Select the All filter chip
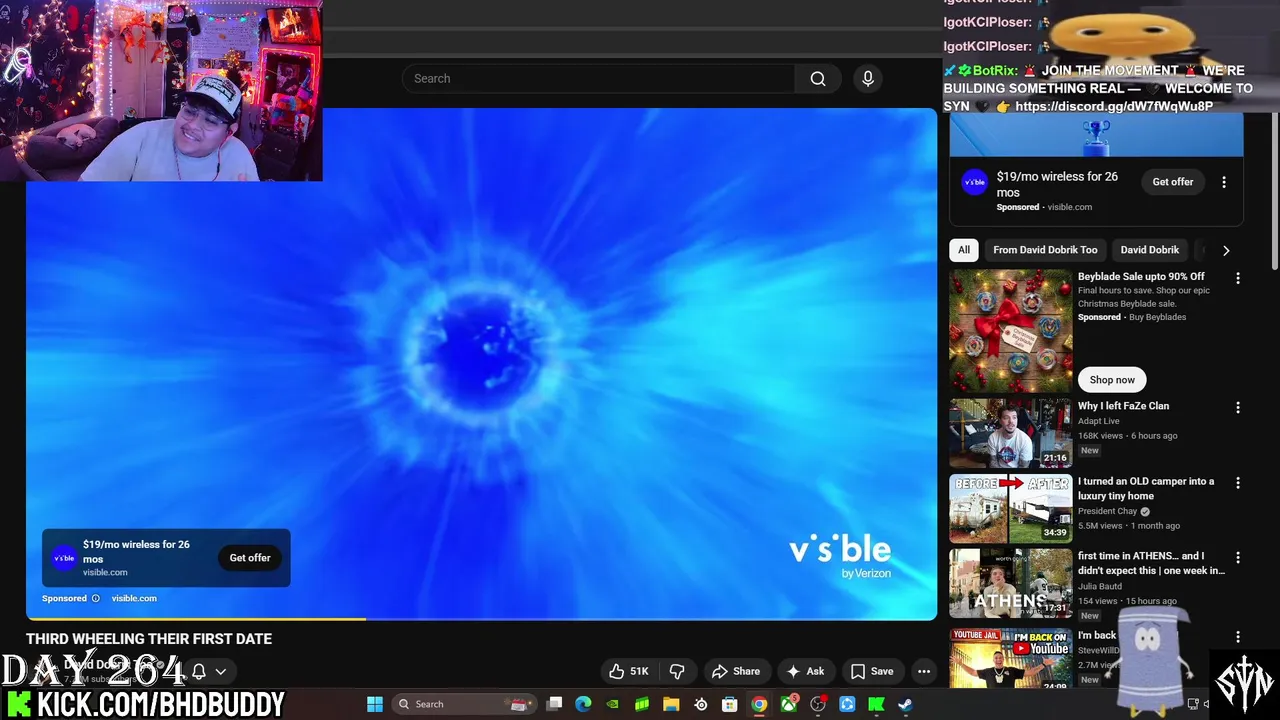Screen dimensions: 1280x720 click(964, 250)
